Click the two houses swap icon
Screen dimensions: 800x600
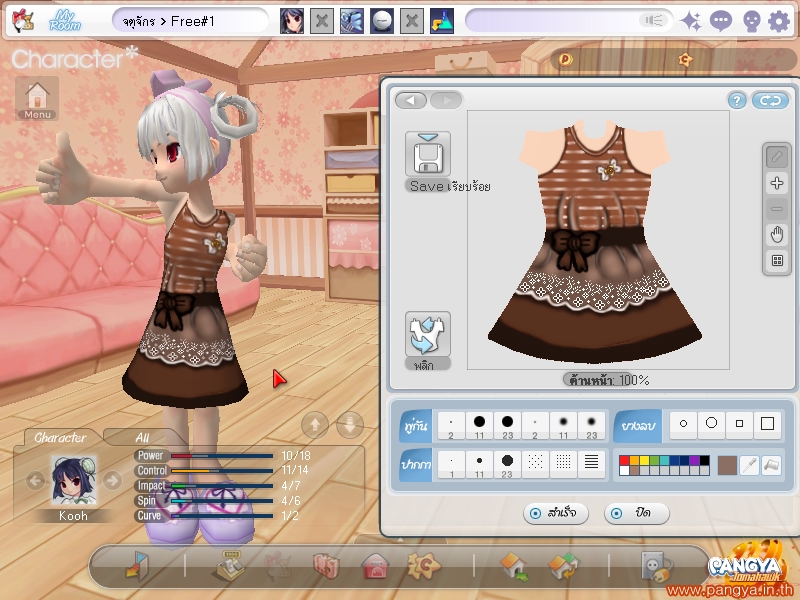[x=563, y=566]
